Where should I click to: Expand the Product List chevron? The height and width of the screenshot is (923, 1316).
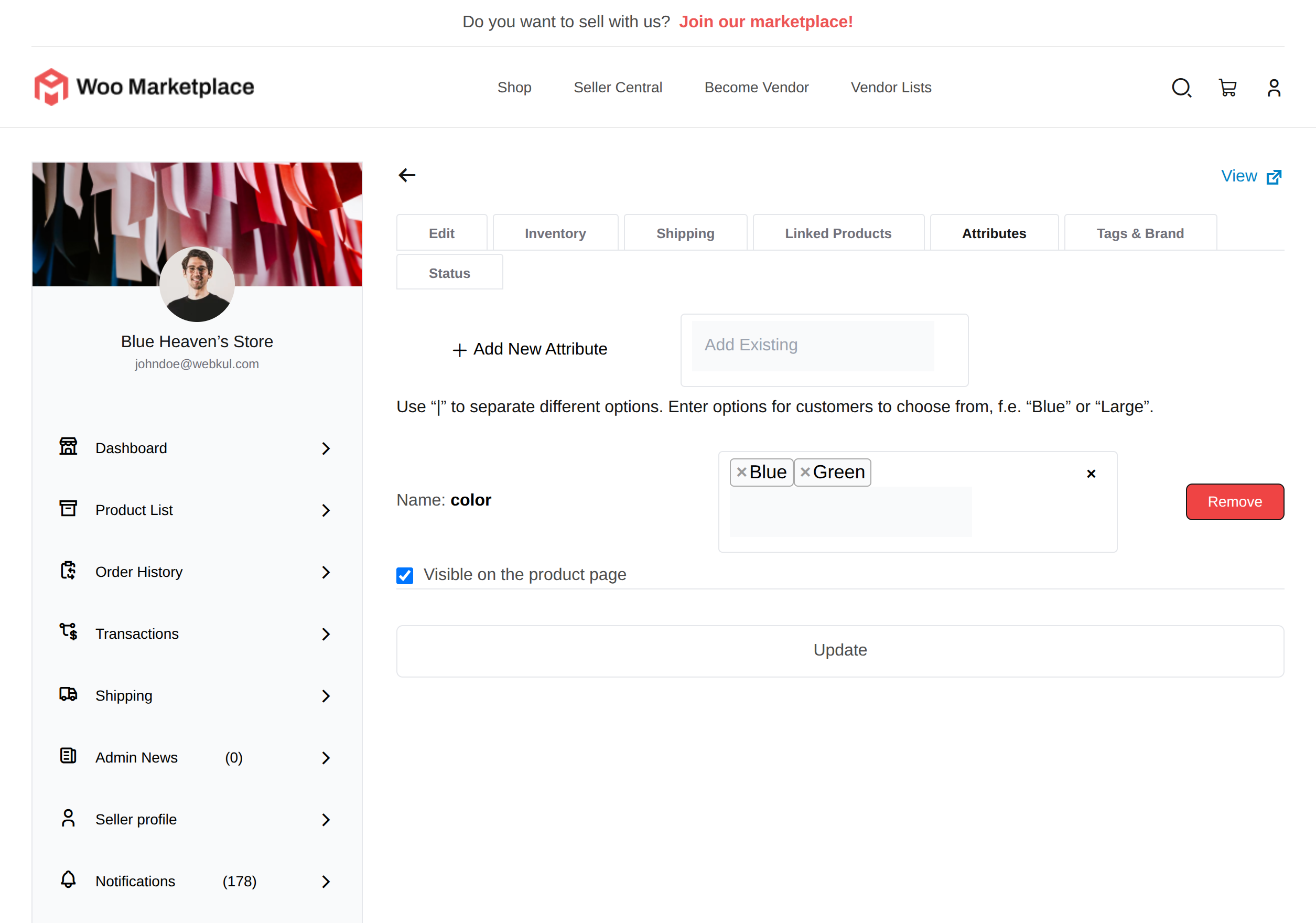click(x=326, y=510)
